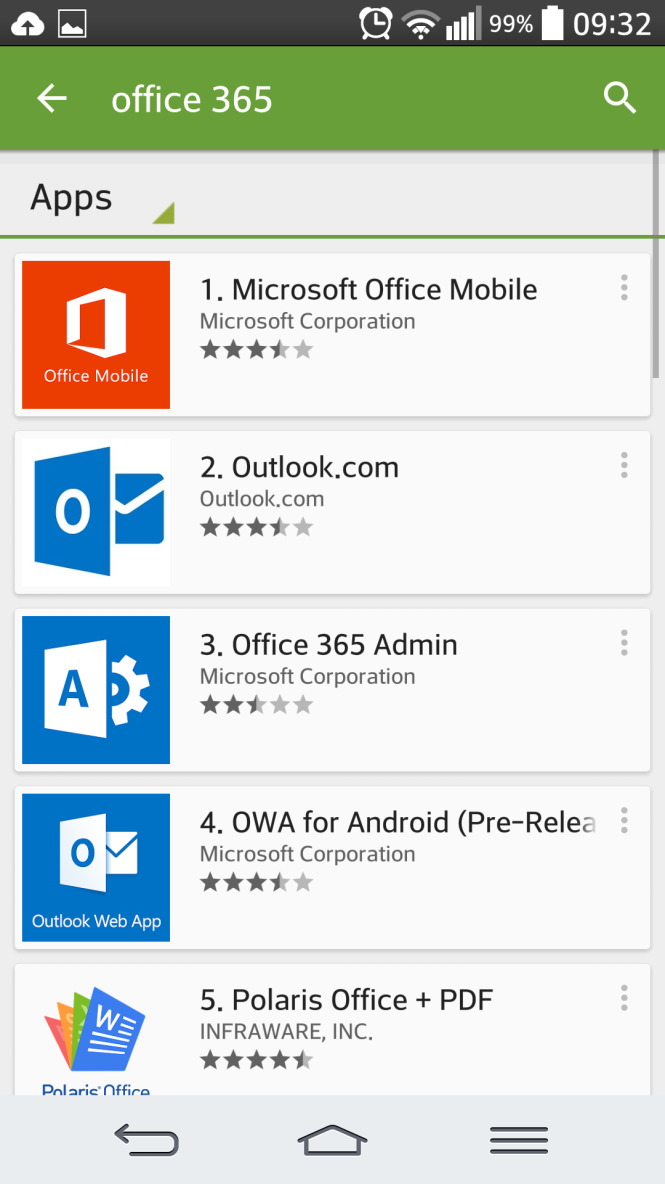Tap star rating of Microsoft Office Mobile
This screenshot has height=1184, width=665.
pos(256,350)
